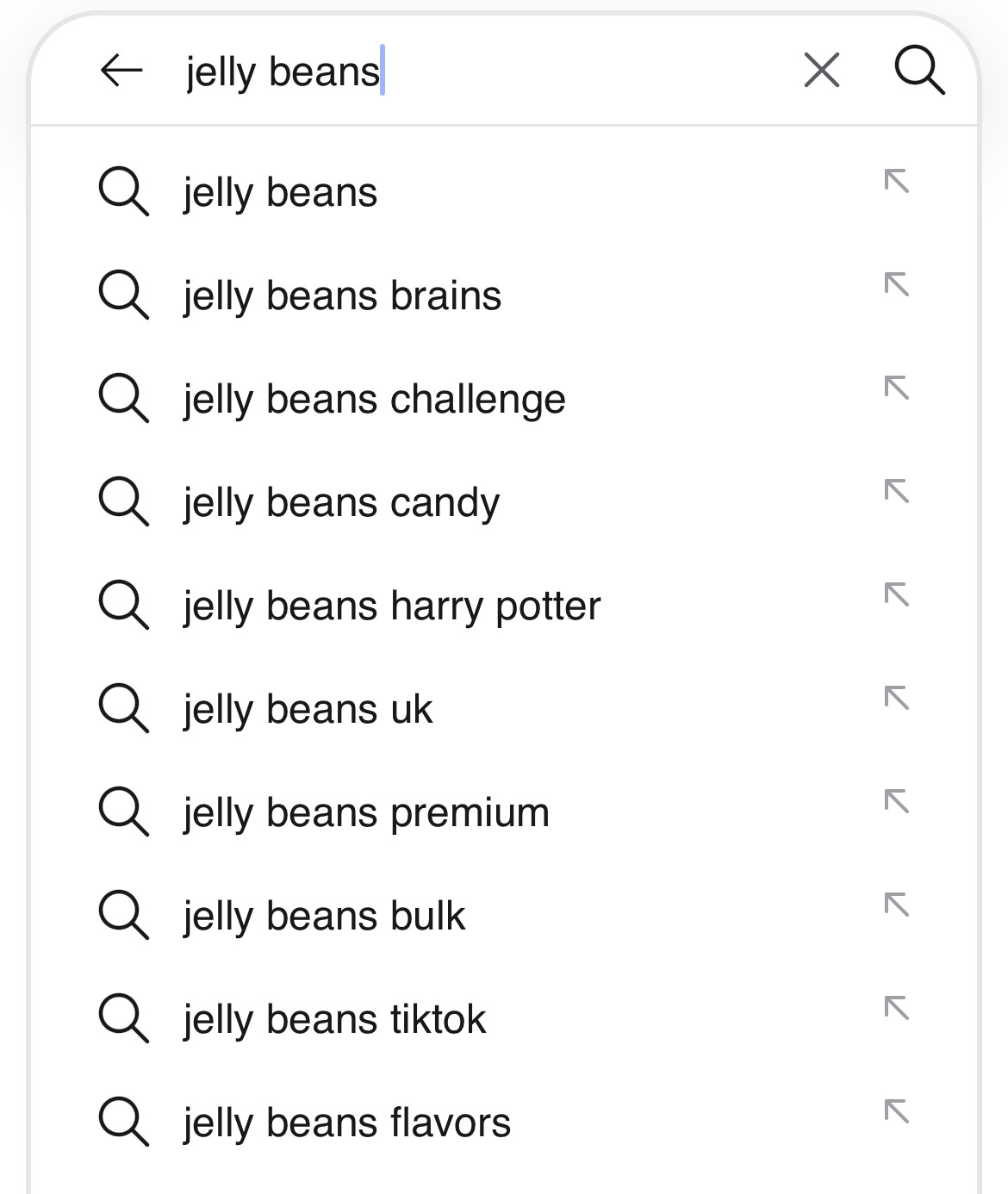
Task: Search for "jelly beans harry potter" suggestion
Action: (x=392, y=606)
